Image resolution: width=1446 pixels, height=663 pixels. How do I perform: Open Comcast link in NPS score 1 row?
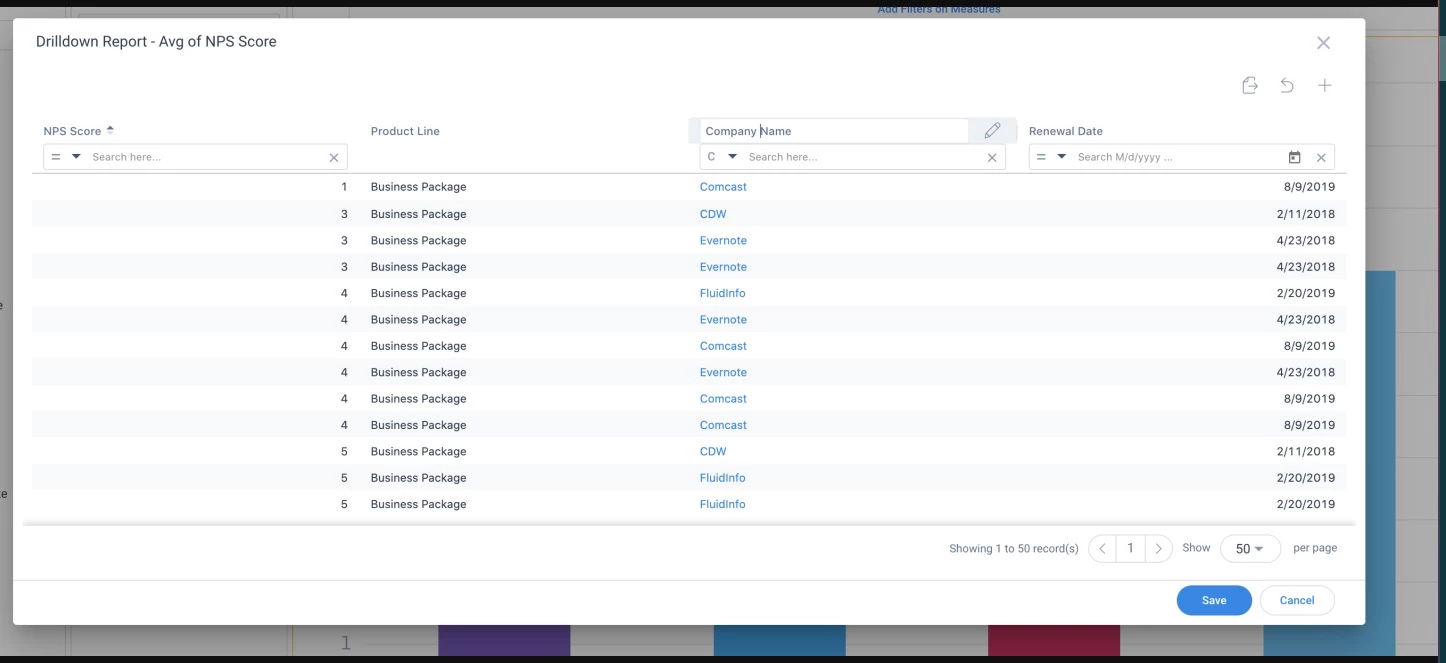(x=723, y=187)
